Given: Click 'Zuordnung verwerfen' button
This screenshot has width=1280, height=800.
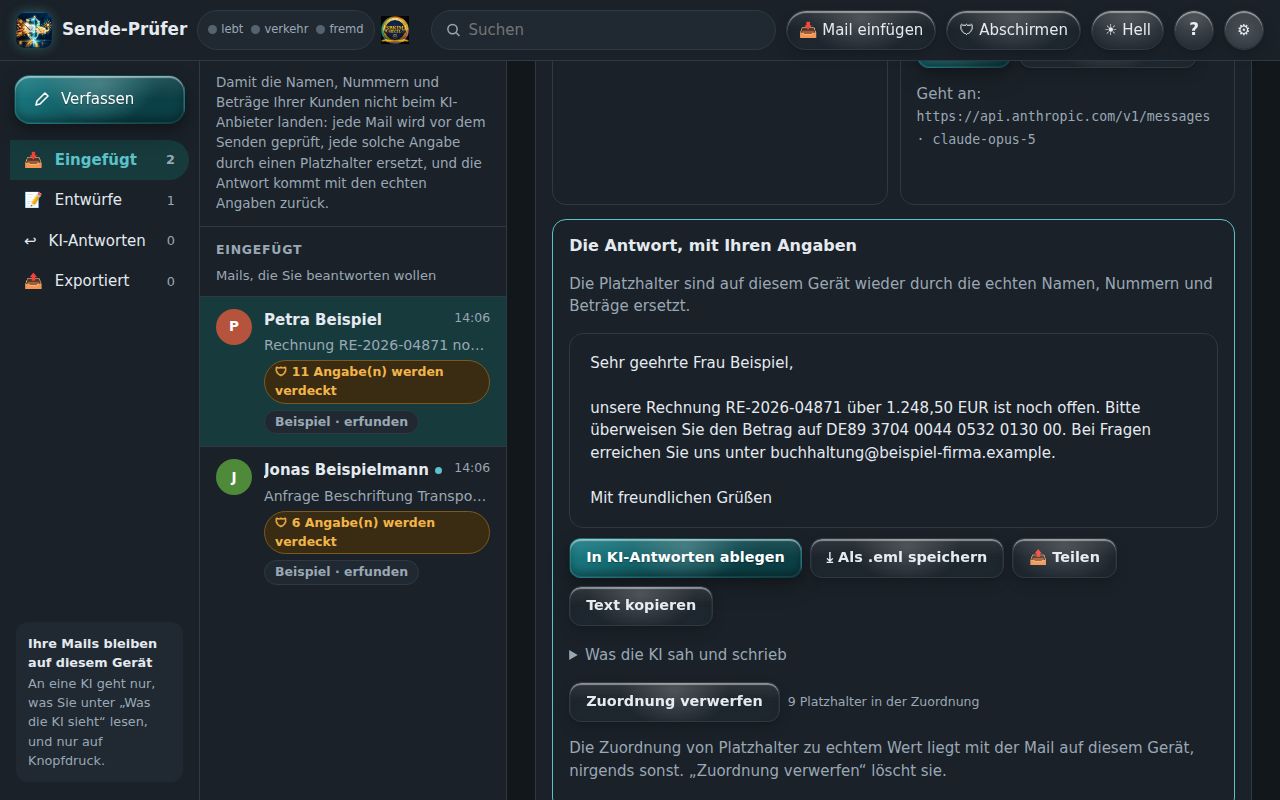Looking at the screenshot, I should 674,702.
